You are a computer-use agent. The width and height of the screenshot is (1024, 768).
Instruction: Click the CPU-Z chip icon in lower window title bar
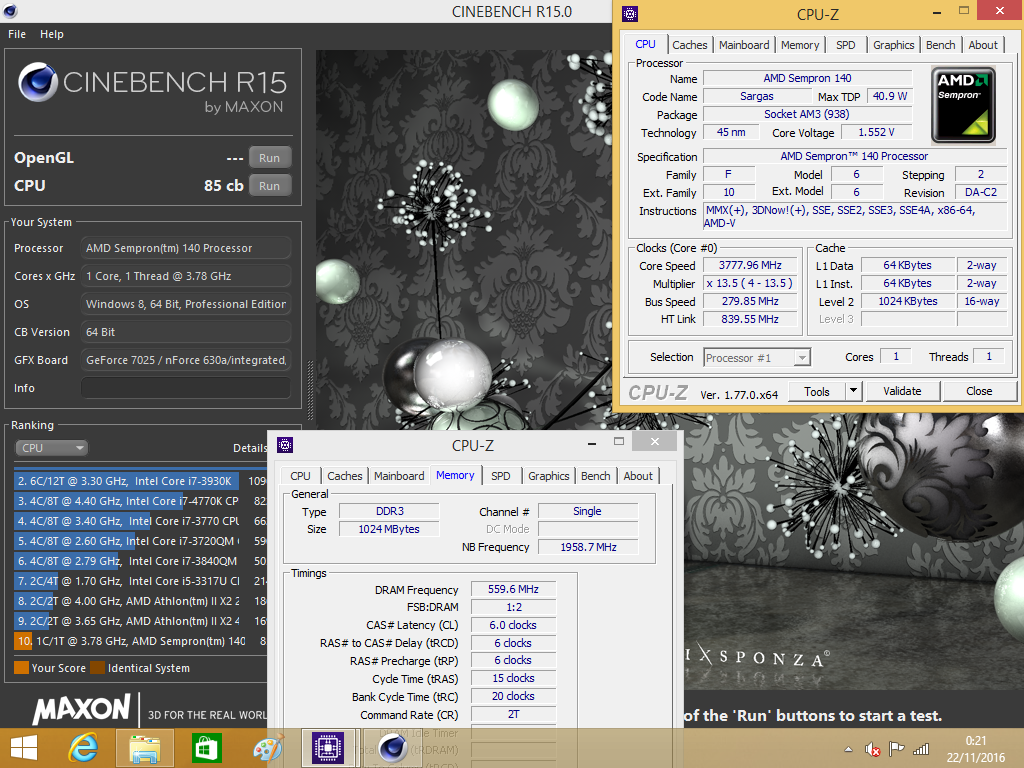click(x=285, y=445)
